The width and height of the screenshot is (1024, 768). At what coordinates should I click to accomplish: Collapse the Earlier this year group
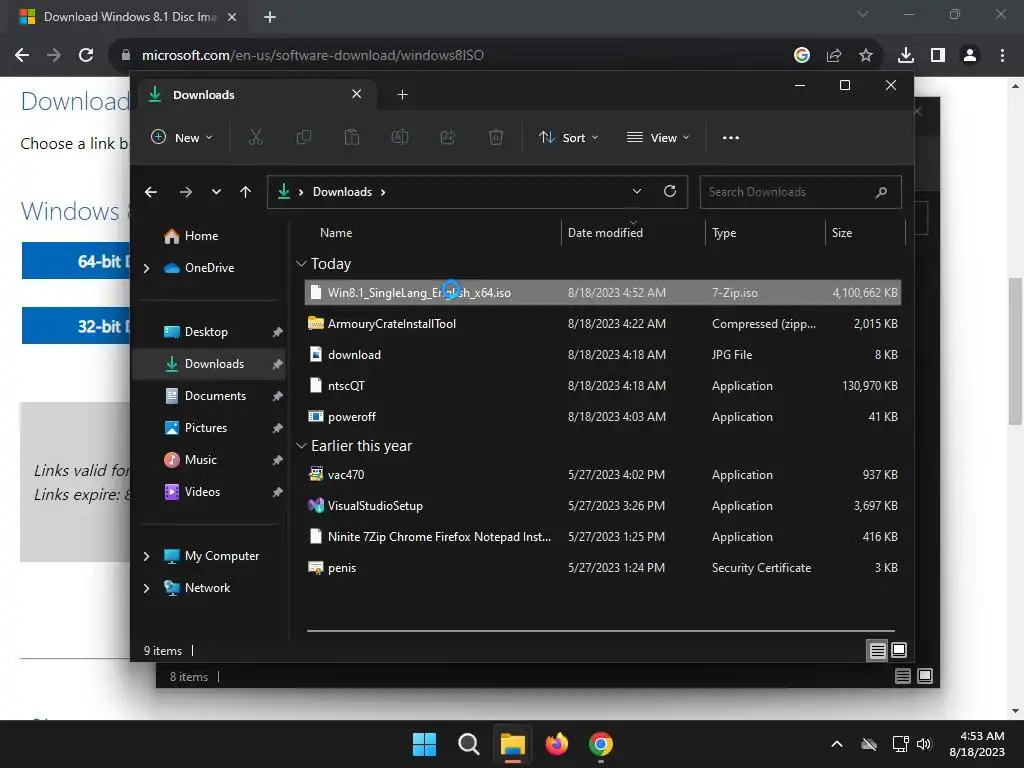tap(301, 446)
